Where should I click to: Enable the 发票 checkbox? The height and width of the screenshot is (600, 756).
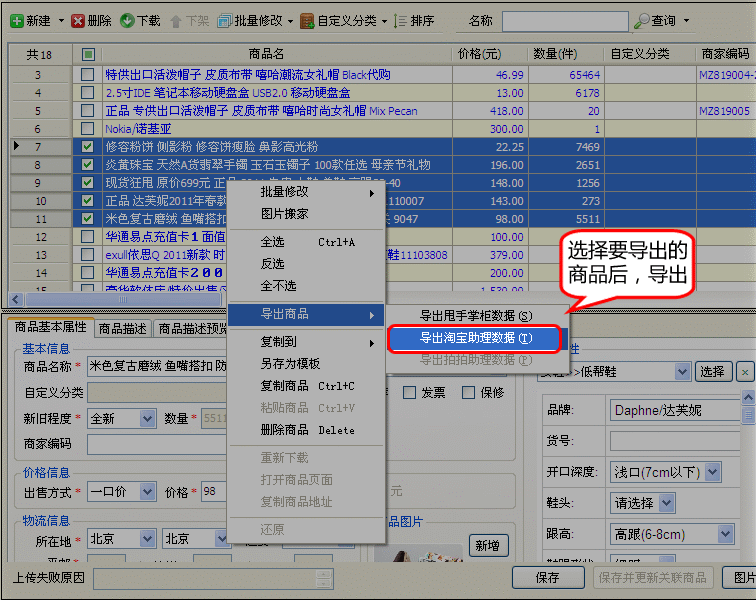tap(409, 393)
